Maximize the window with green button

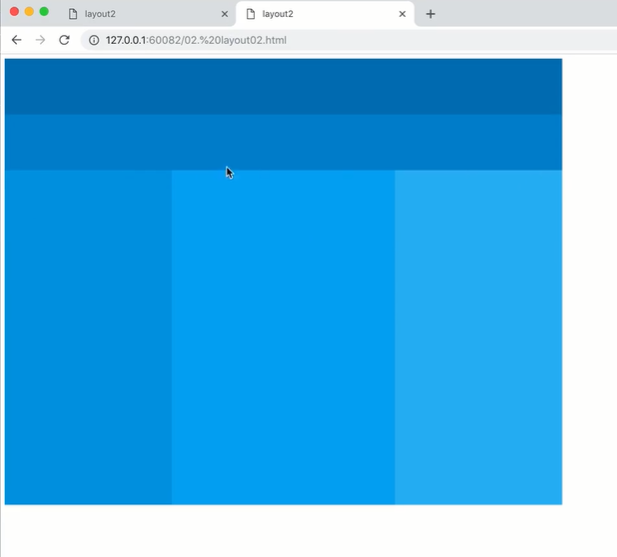[44, 12]
